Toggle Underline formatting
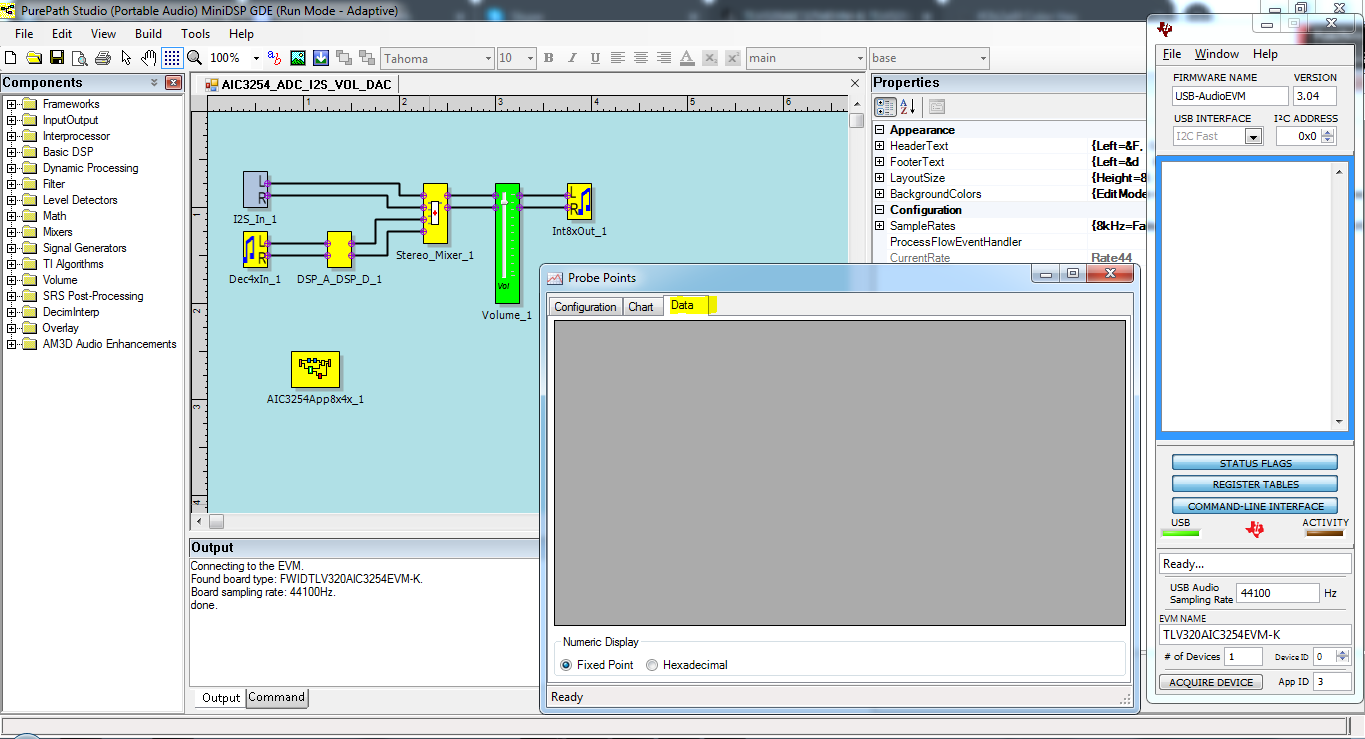Image resolution: width=1365 pixels, height=739 pixels. tap(594, 58)
